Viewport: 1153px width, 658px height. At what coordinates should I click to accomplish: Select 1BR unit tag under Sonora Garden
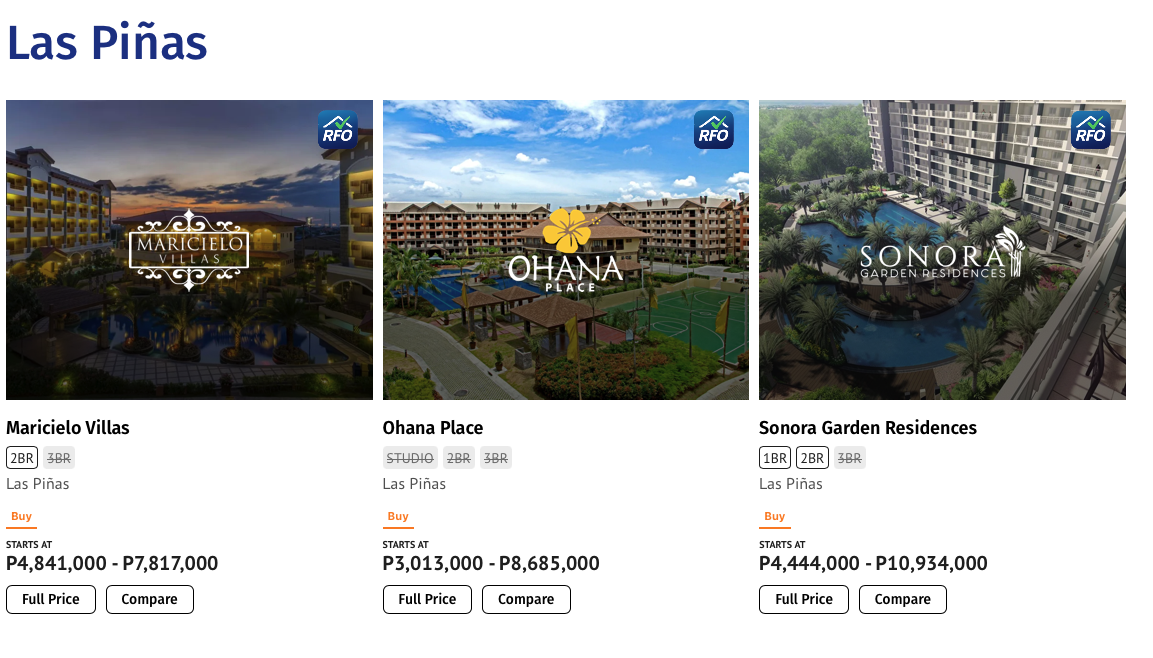click(x=775, y=458)
